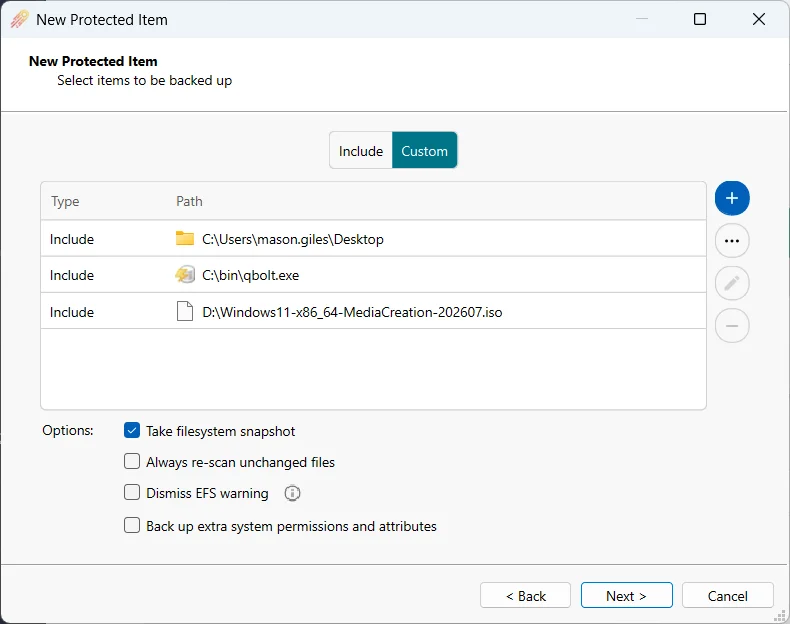
Task: Proceed with the Next > button
Action: point(626,595)
